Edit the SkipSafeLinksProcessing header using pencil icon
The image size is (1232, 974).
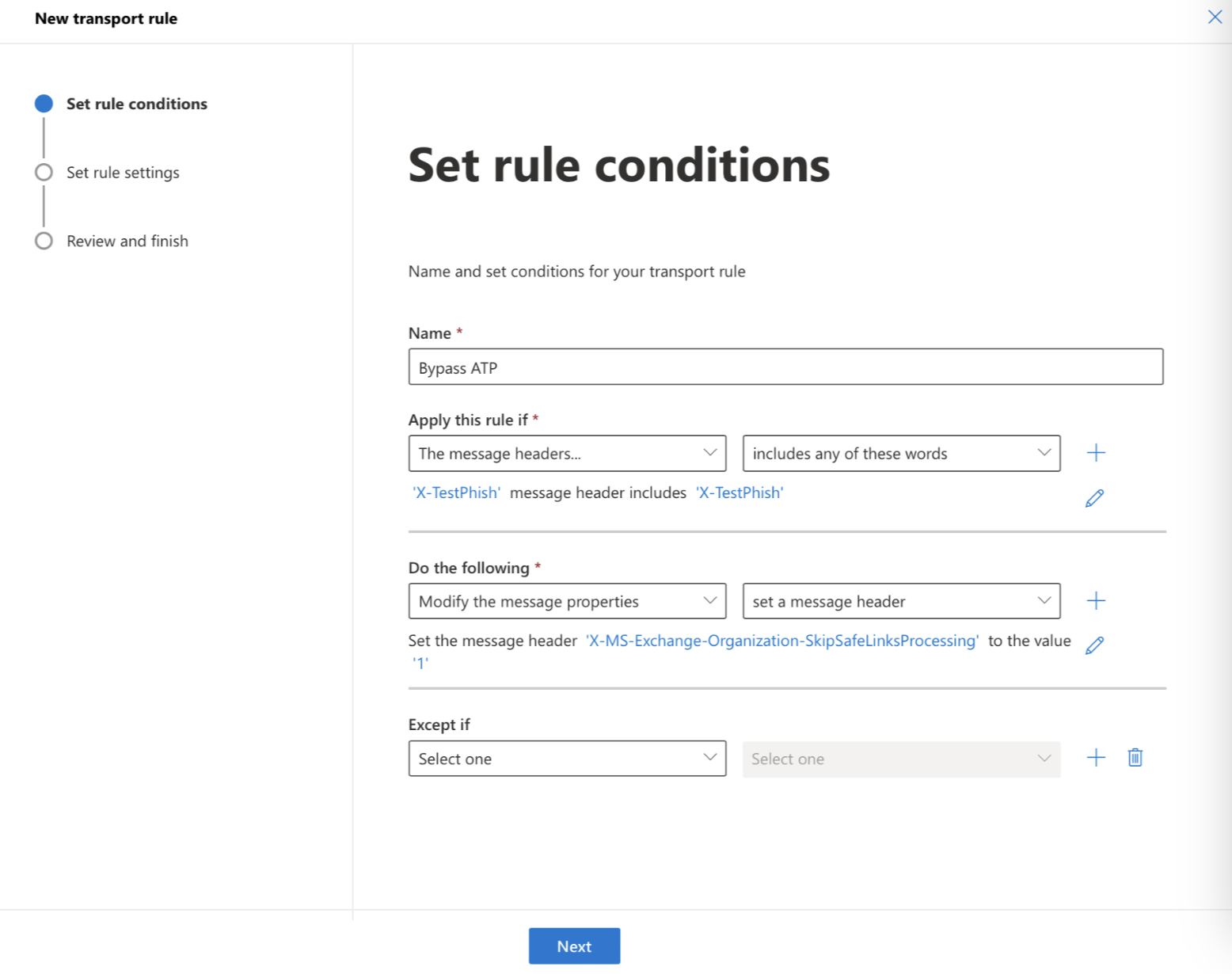tap(1094, 645)
